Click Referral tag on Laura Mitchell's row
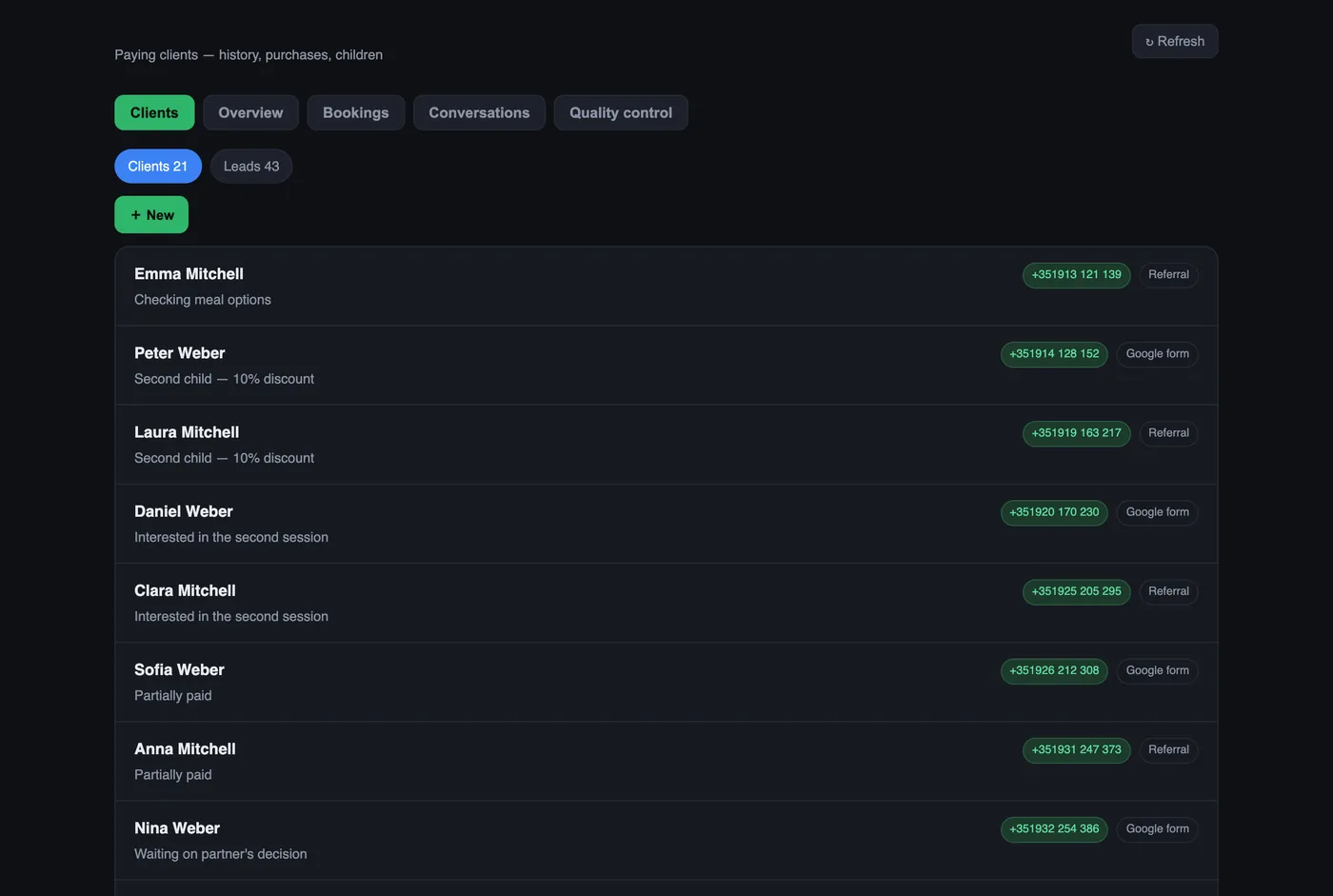 click(x=1168, y=432)
